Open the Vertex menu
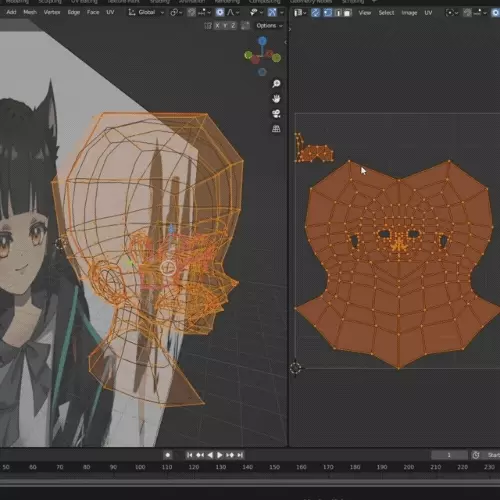The height and width of the screenshot is (500, 500). [x=52, y=12]
